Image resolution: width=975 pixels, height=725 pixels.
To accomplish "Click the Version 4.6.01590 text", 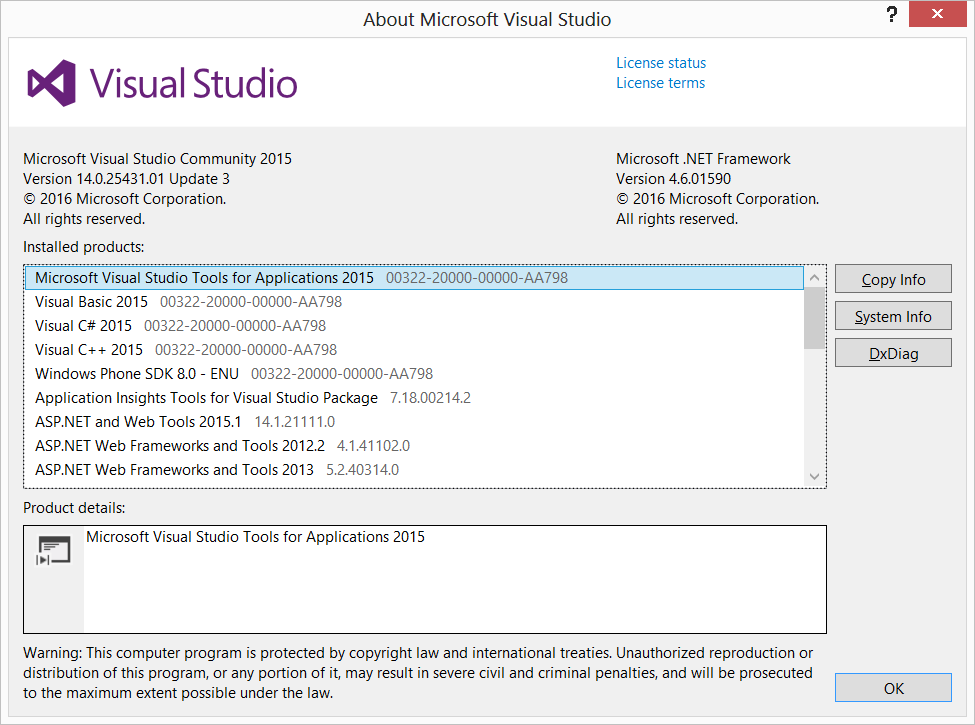I will tap(673, 179).
